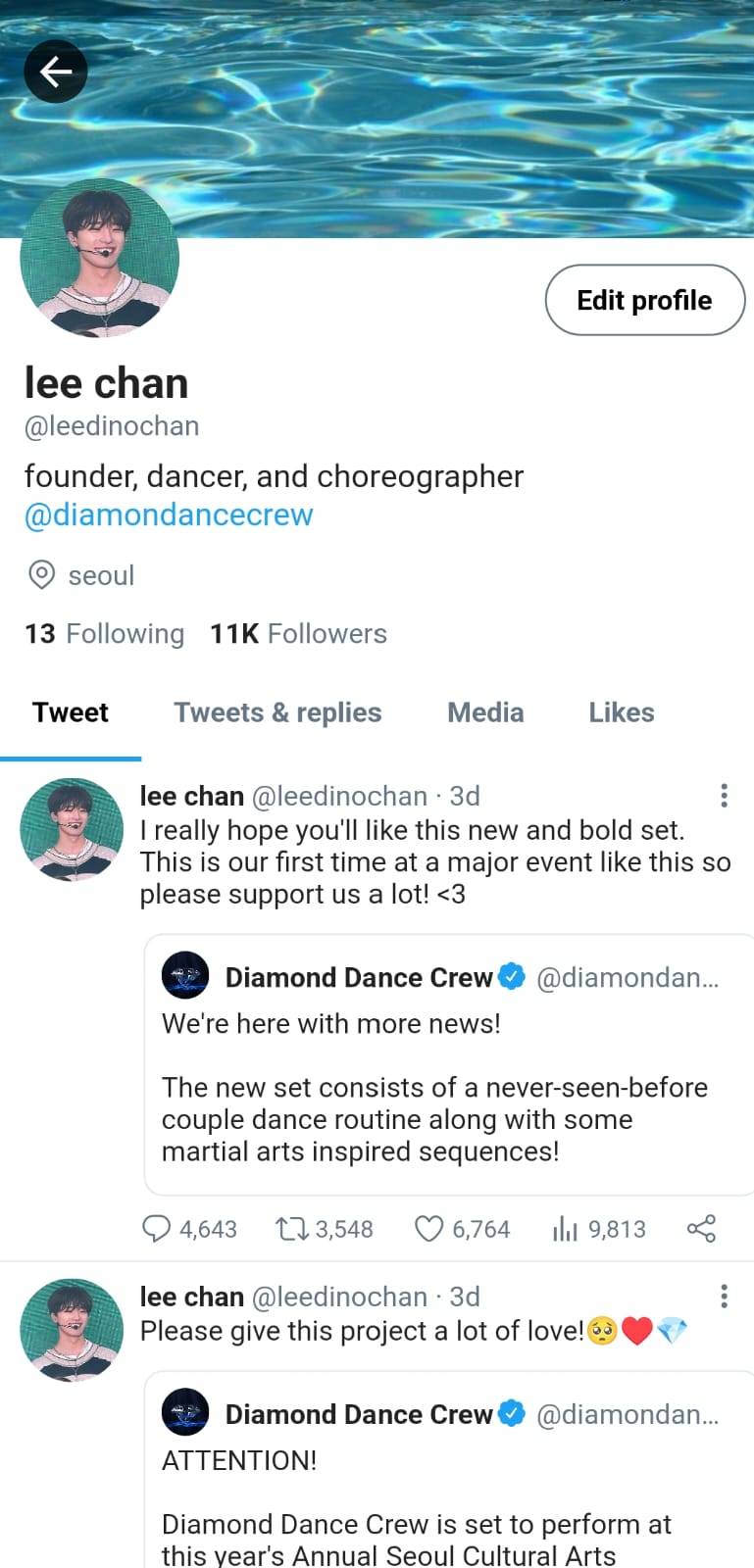Viewport: 754px width, 1568px height.
Task: Switch to Tweets & replies tab
Action: click(277, 712)
